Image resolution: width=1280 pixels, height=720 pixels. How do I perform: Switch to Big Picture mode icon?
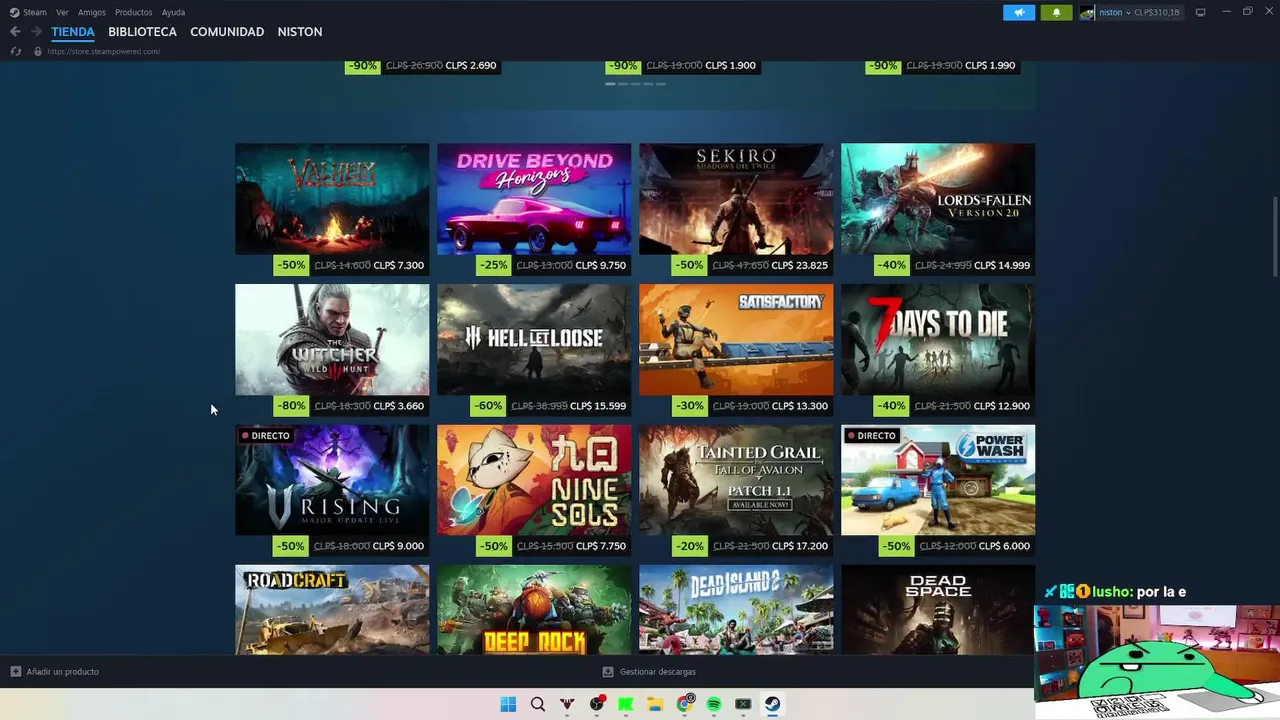[1200, 12]
